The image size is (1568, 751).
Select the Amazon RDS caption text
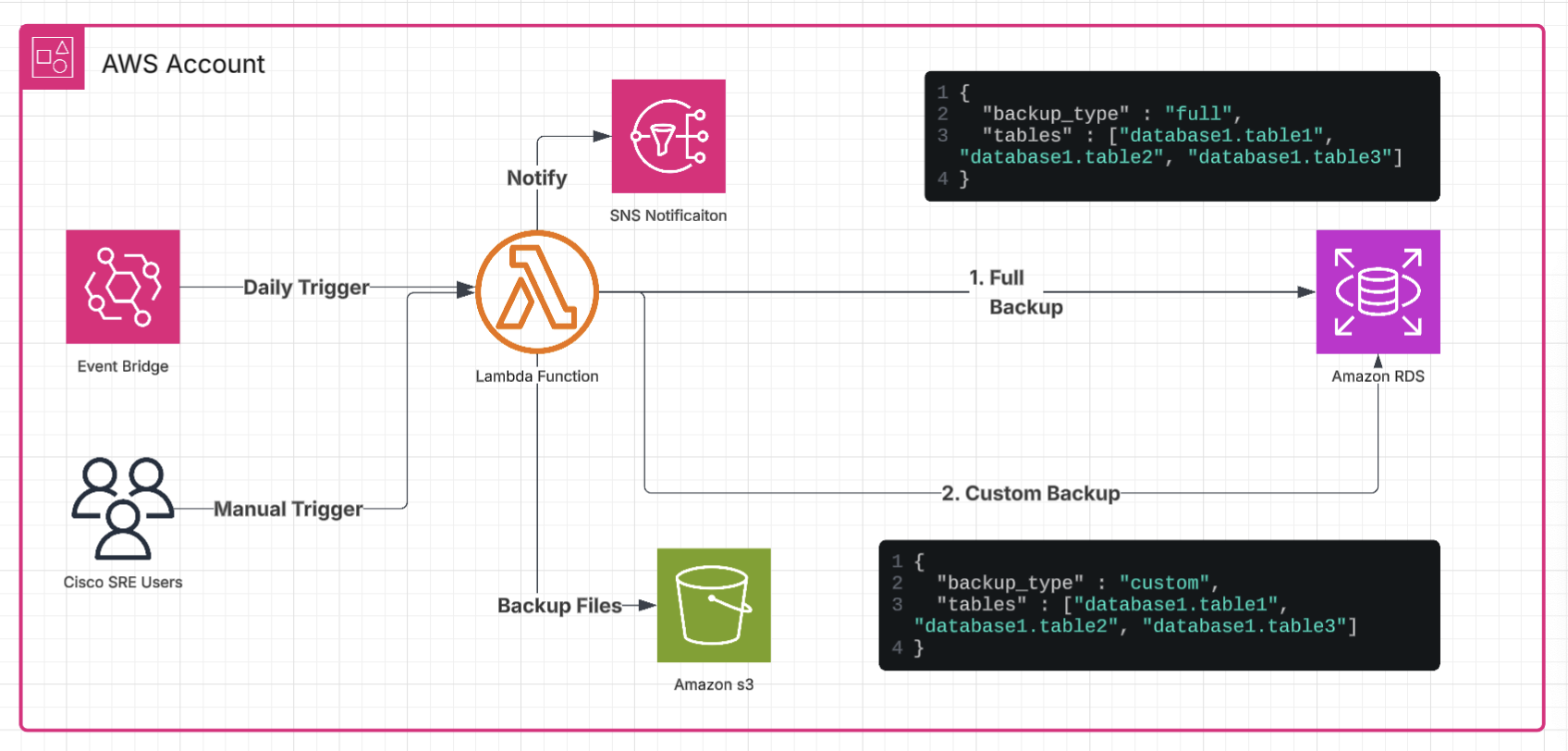1378,376
